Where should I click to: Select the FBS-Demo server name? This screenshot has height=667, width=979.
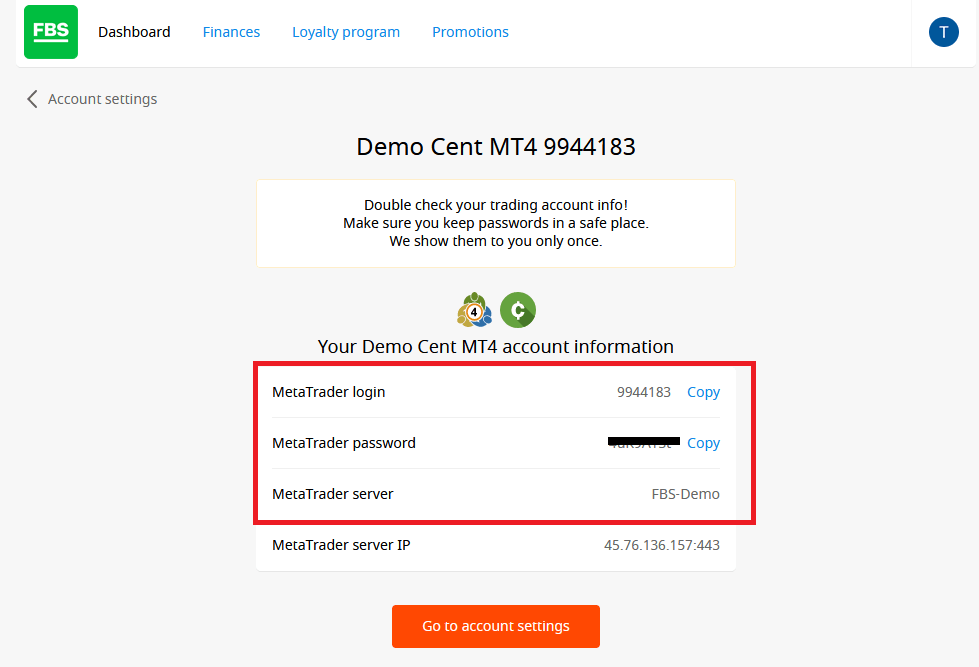tap(685, 494)
